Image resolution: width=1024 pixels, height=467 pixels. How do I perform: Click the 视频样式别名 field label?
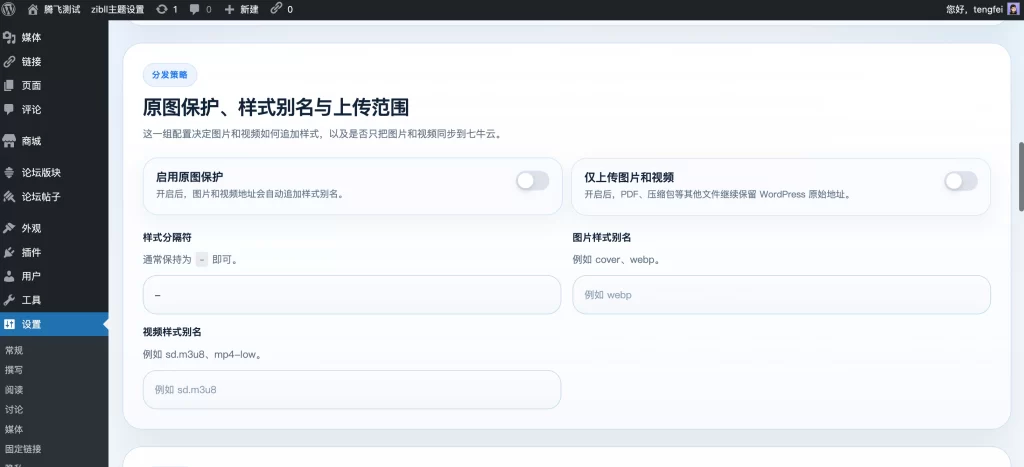pyautogui.click(x=172, y=332)
